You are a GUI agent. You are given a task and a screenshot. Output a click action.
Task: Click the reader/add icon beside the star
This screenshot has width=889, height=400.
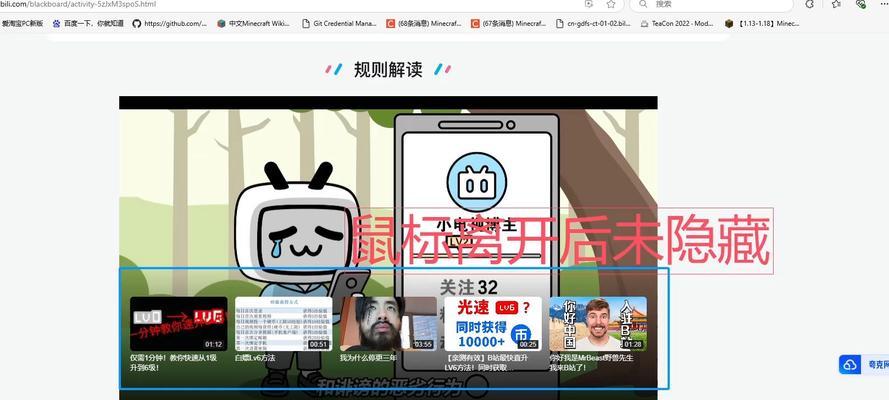[589, 4]
